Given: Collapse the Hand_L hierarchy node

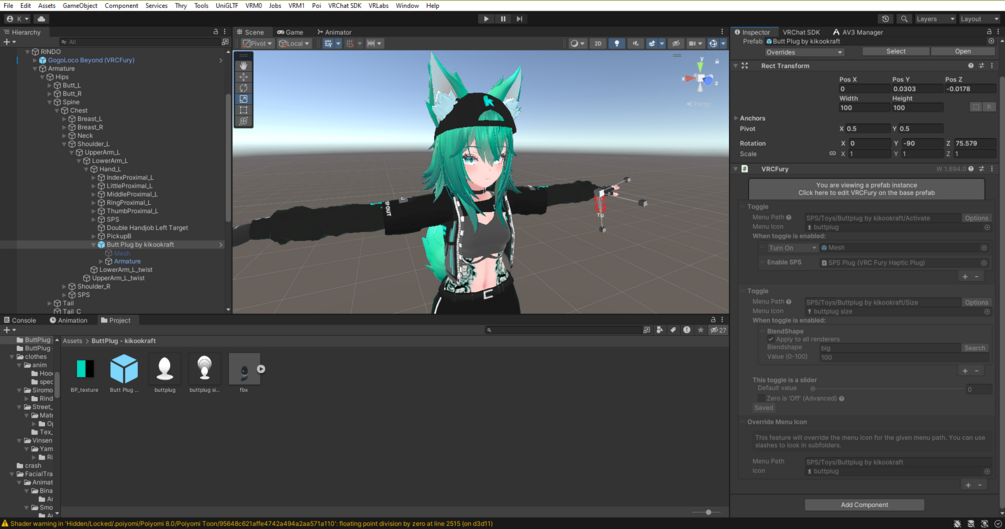Looking at the screenshot, I should point(86,169).
